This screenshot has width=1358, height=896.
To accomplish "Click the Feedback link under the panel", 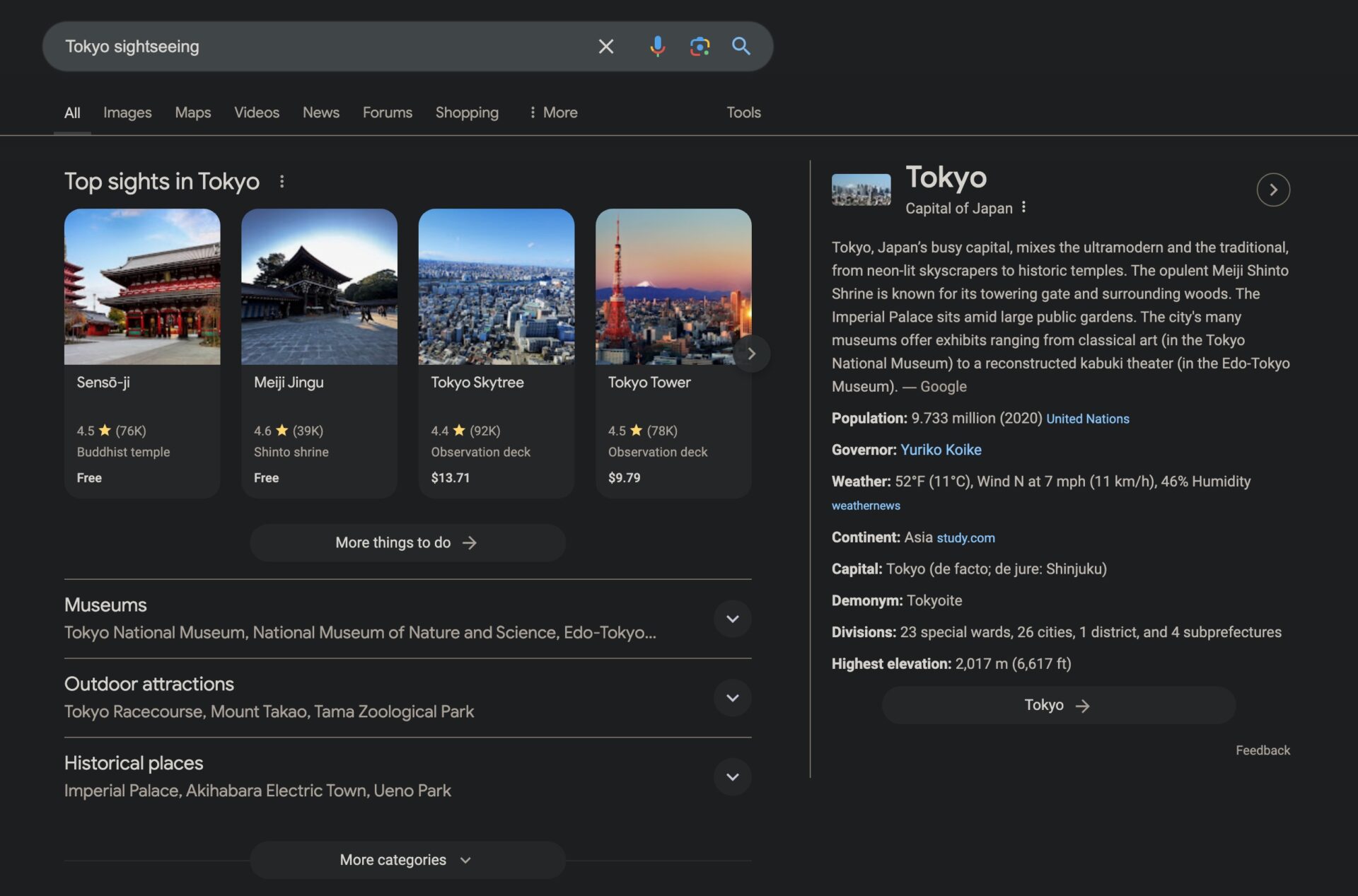I will (1263, 750).
